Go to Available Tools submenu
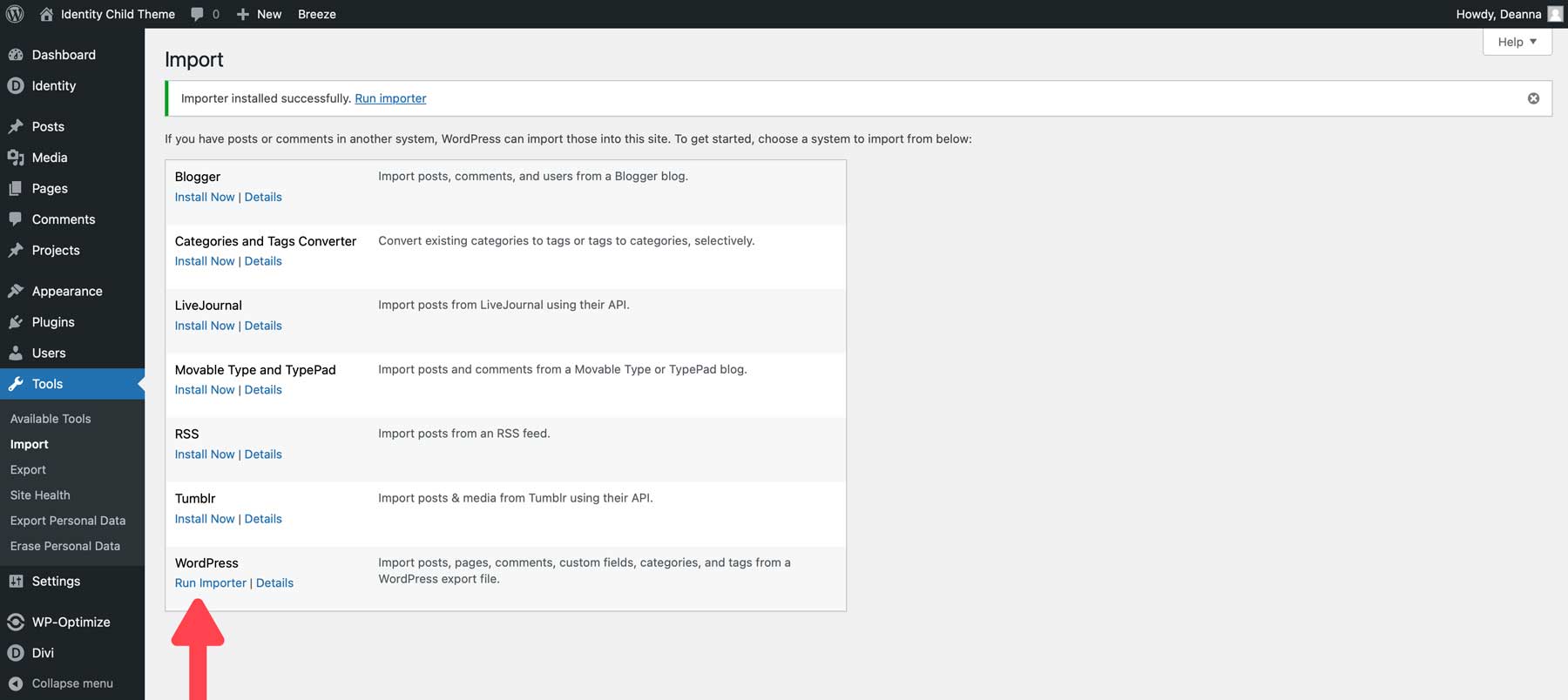This screenshot has height=700, width=1568. (51, 419)
